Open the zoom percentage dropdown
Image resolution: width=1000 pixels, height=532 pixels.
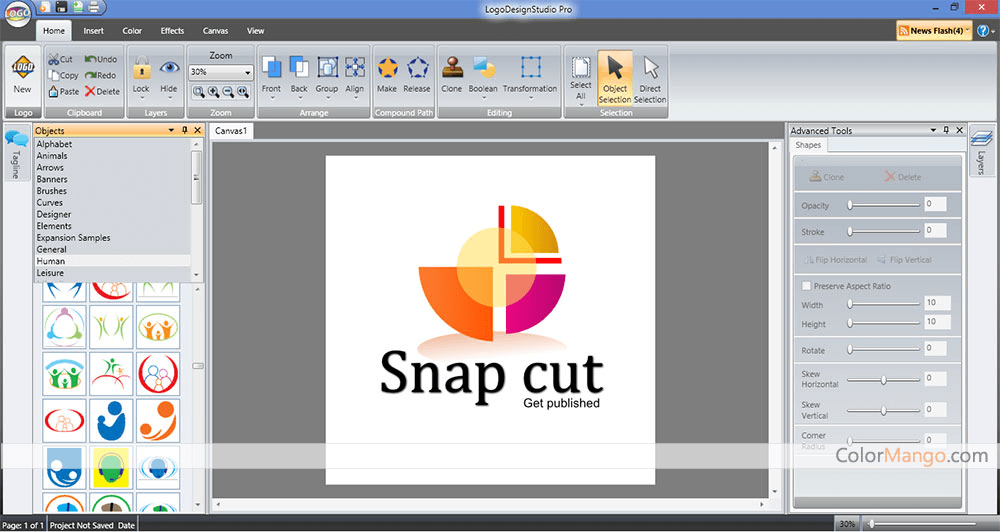247,72
